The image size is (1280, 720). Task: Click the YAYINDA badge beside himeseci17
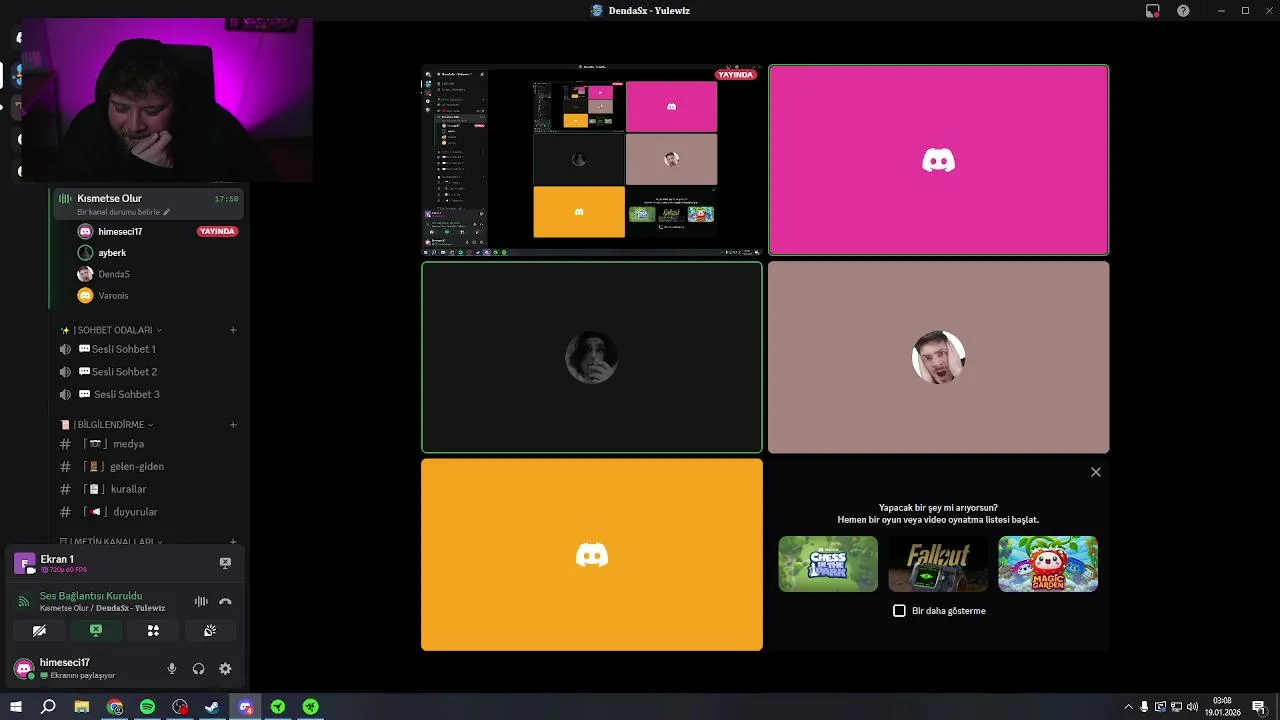tap(217, 231)
